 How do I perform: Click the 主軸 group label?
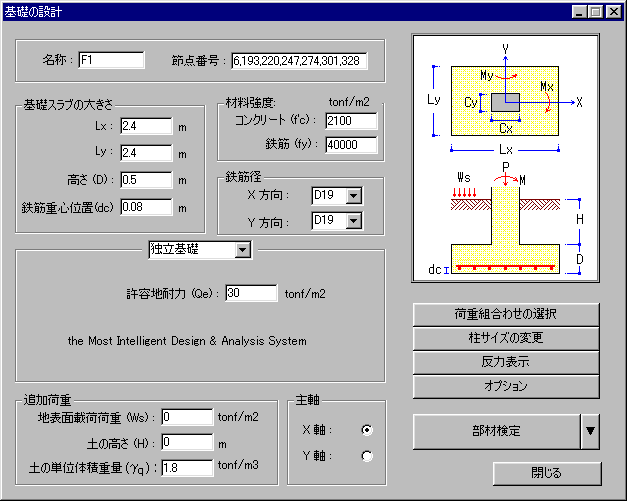tap(307, 400)
